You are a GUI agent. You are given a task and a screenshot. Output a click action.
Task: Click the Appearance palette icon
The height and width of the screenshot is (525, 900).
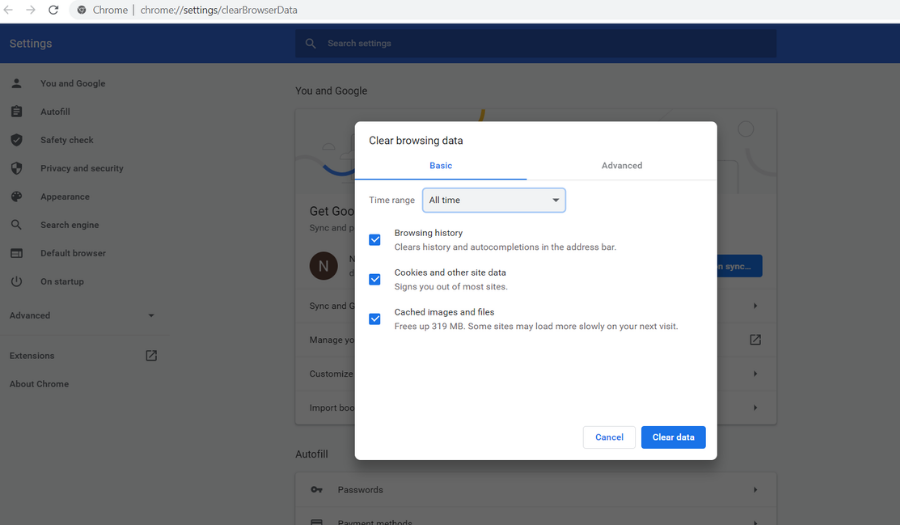pyautogui.click(x=17, y=196)
